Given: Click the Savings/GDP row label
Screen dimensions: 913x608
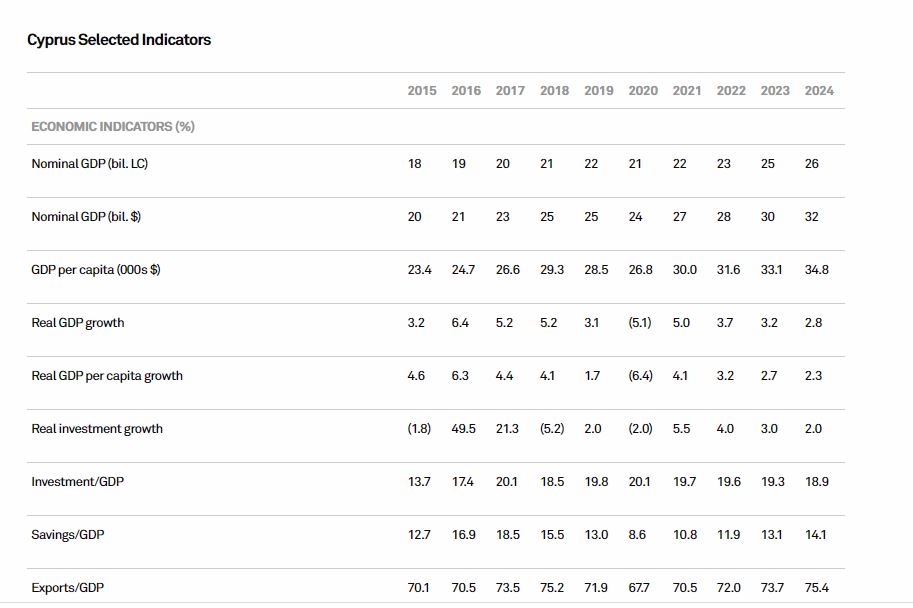Looking at the screenshot, I should (x=68, y=535).
